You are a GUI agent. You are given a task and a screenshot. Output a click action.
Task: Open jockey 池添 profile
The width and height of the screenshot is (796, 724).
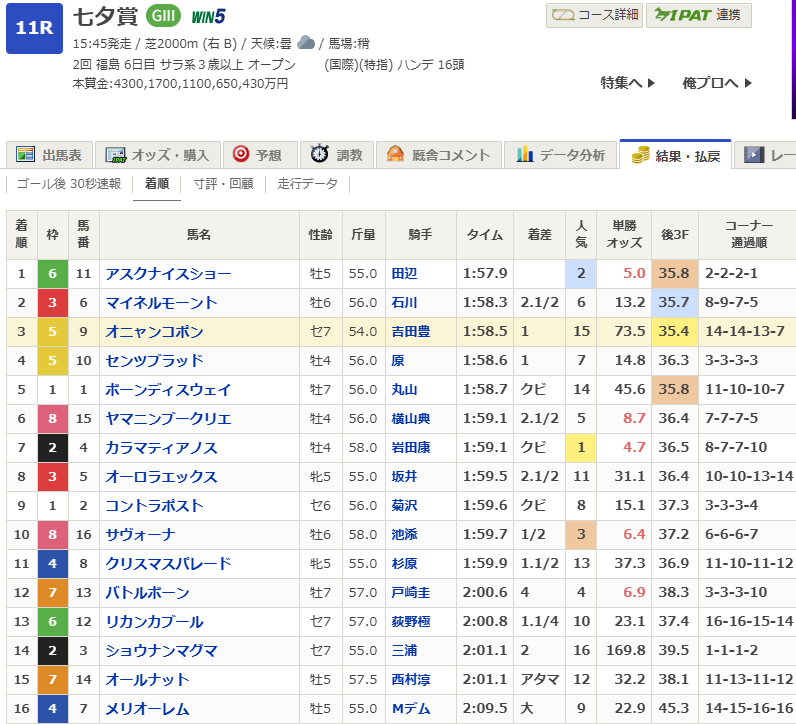click(x=404, y=534)
